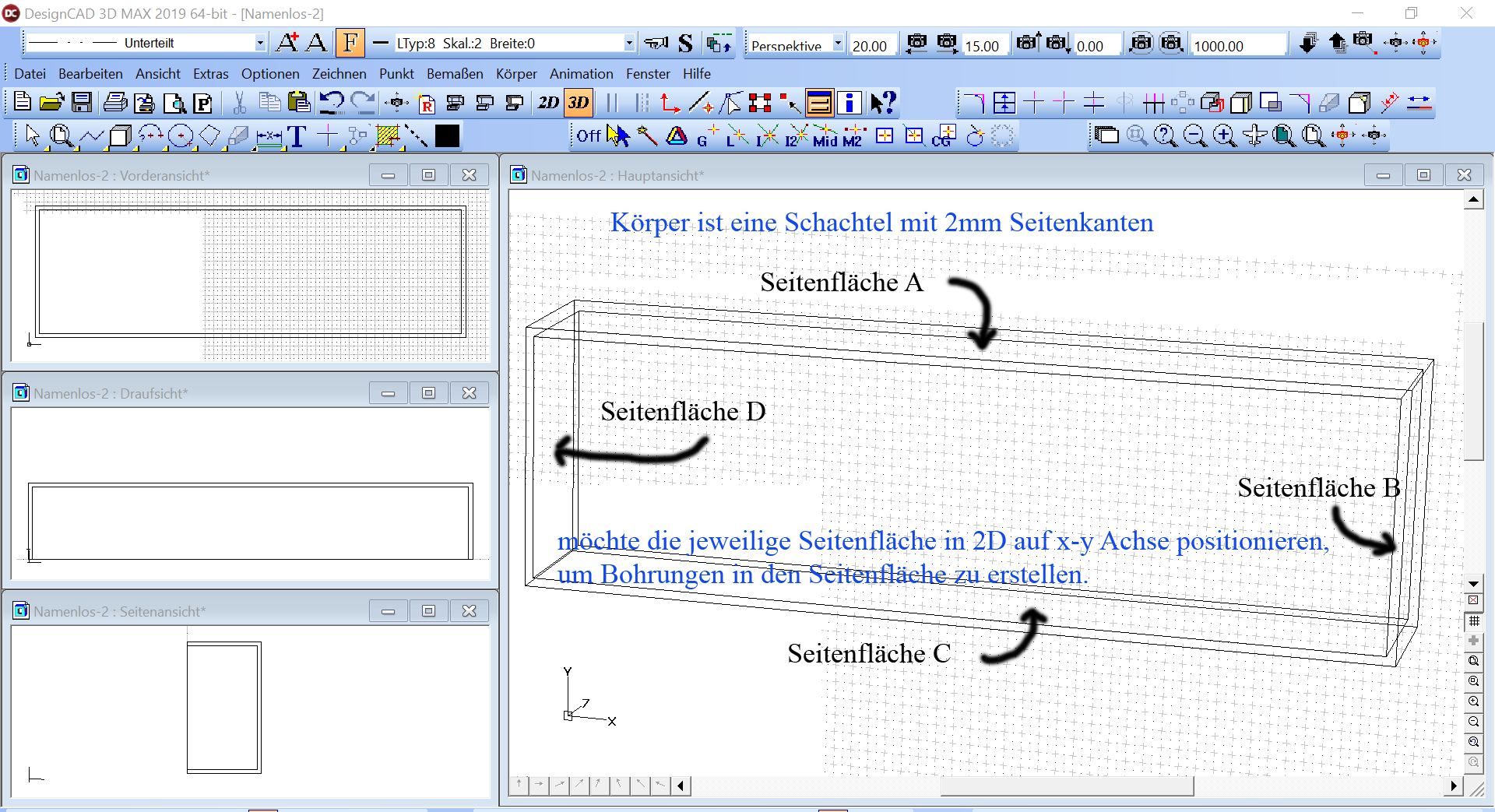Open the Körper menu

click(x=516, y=74)
